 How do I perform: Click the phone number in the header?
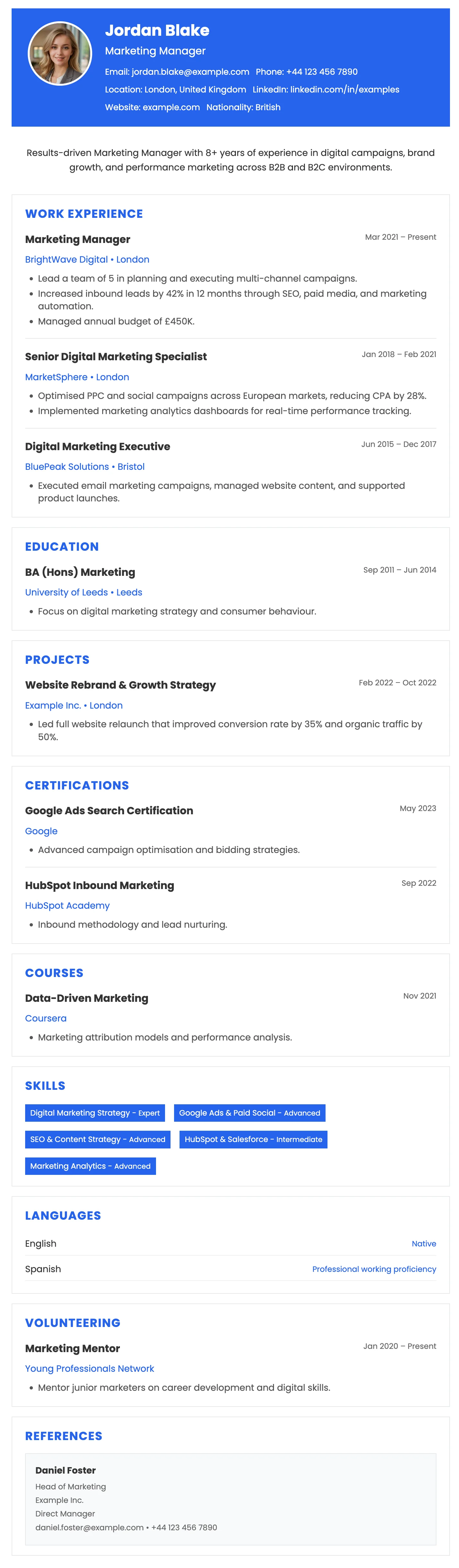[321, 72]
